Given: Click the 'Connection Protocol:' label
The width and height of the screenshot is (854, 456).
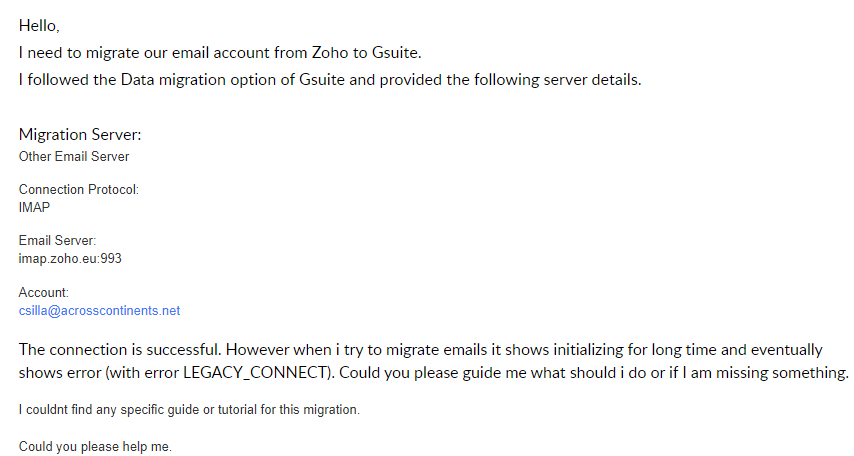Looking at the screenshot, I should pyautogui.click(x=78, y=189).
